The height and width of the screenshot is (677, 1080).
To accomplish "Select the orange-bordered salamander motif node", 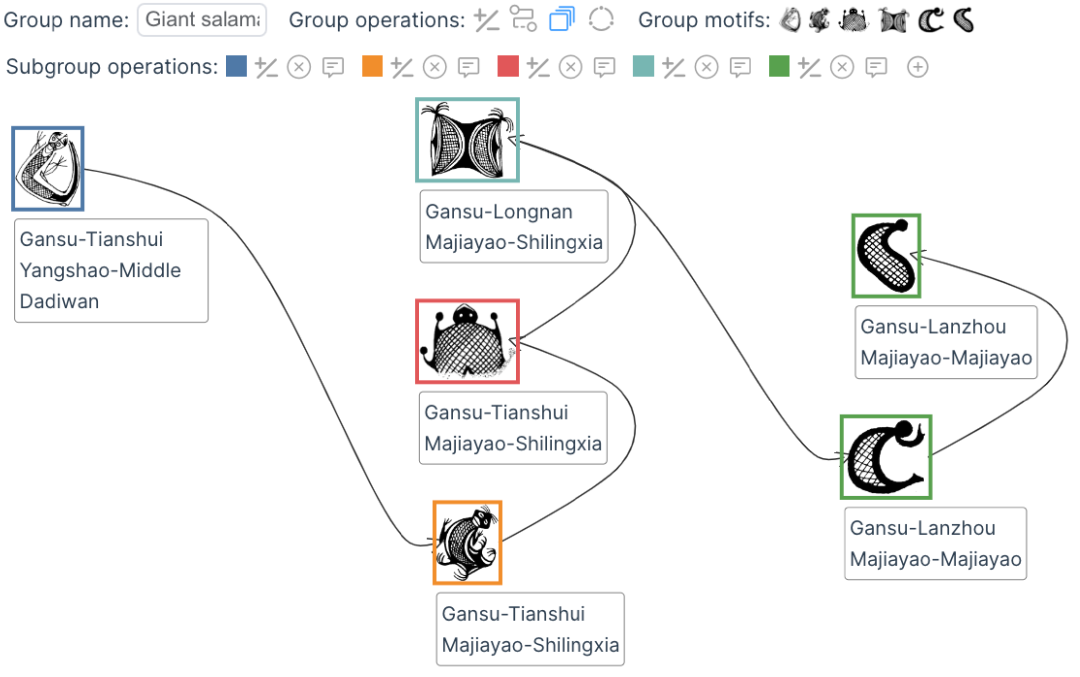I will point(467,543).
